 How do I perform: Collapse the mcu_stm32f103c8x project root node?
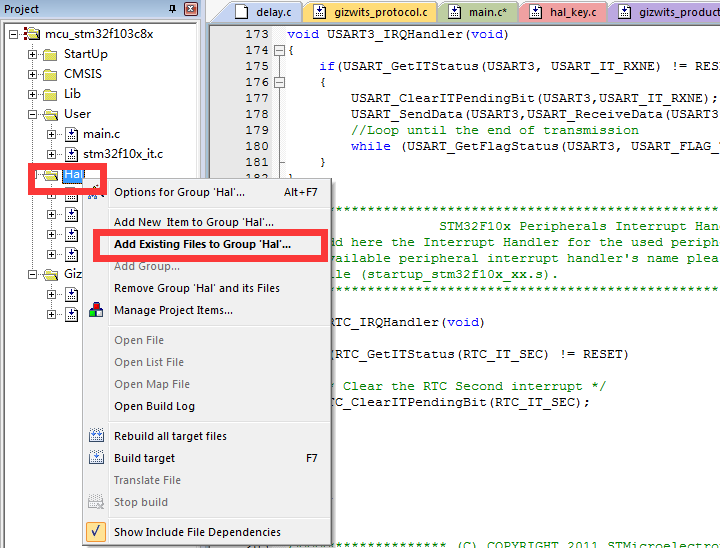click(13, 34)
